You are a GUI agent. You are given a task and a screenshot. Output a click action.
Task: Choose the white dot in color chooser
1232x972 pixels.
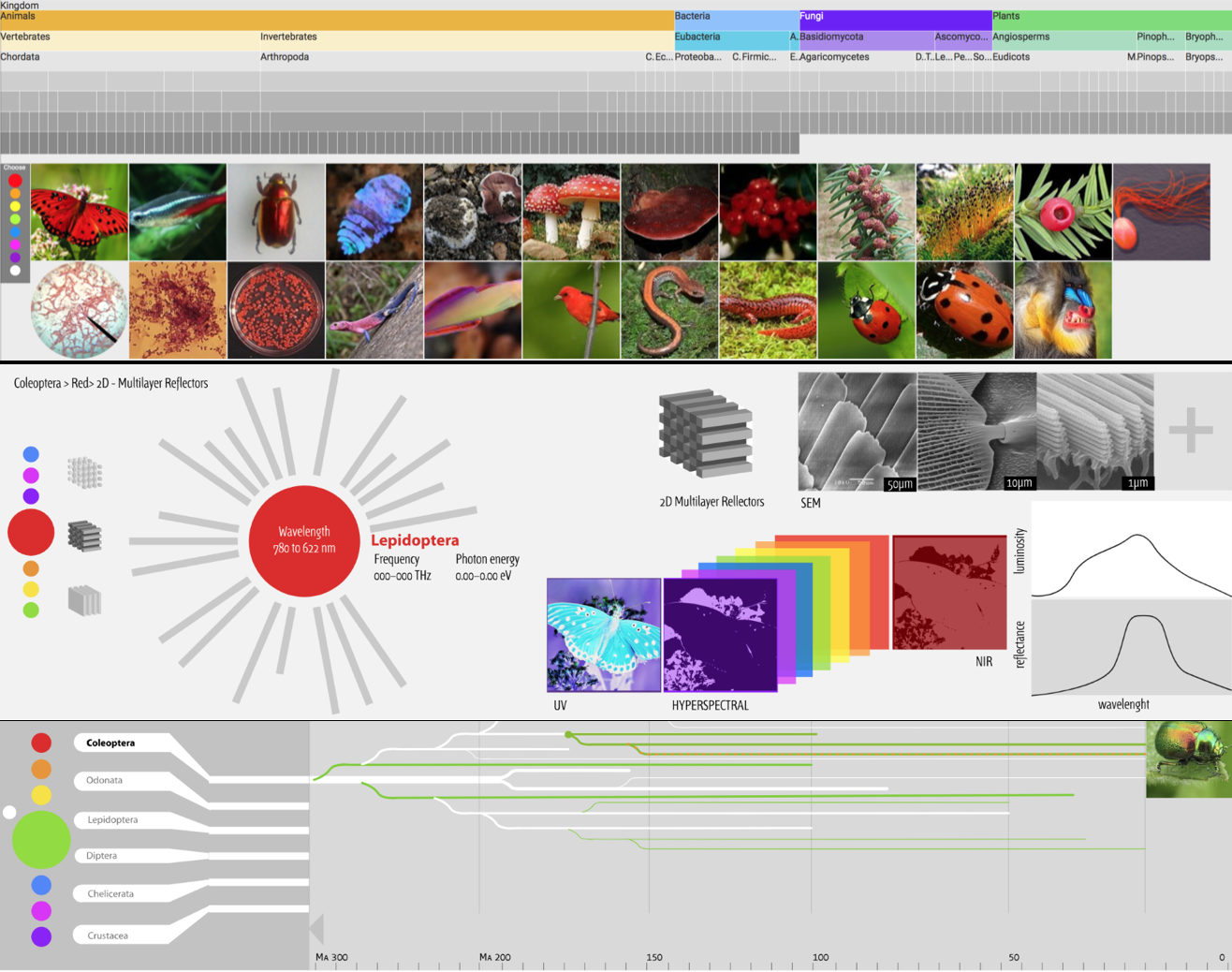(x=15, y=271)
